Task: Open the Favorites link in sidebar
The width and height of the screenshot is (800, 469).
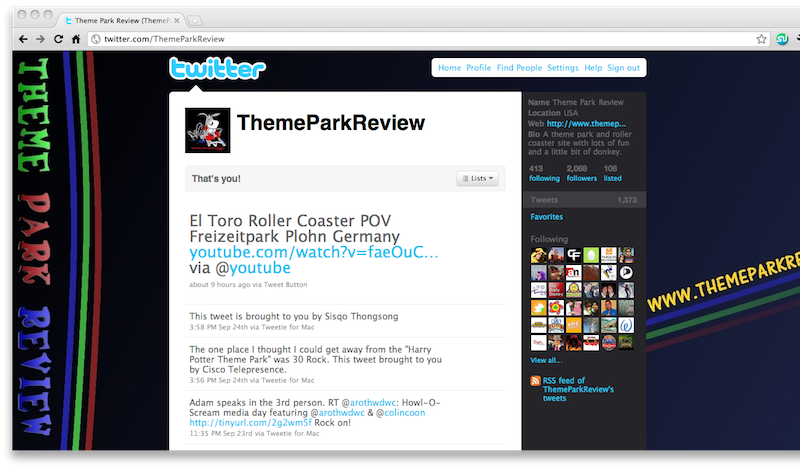Action: pyautogui.click(x=546, y=217)
